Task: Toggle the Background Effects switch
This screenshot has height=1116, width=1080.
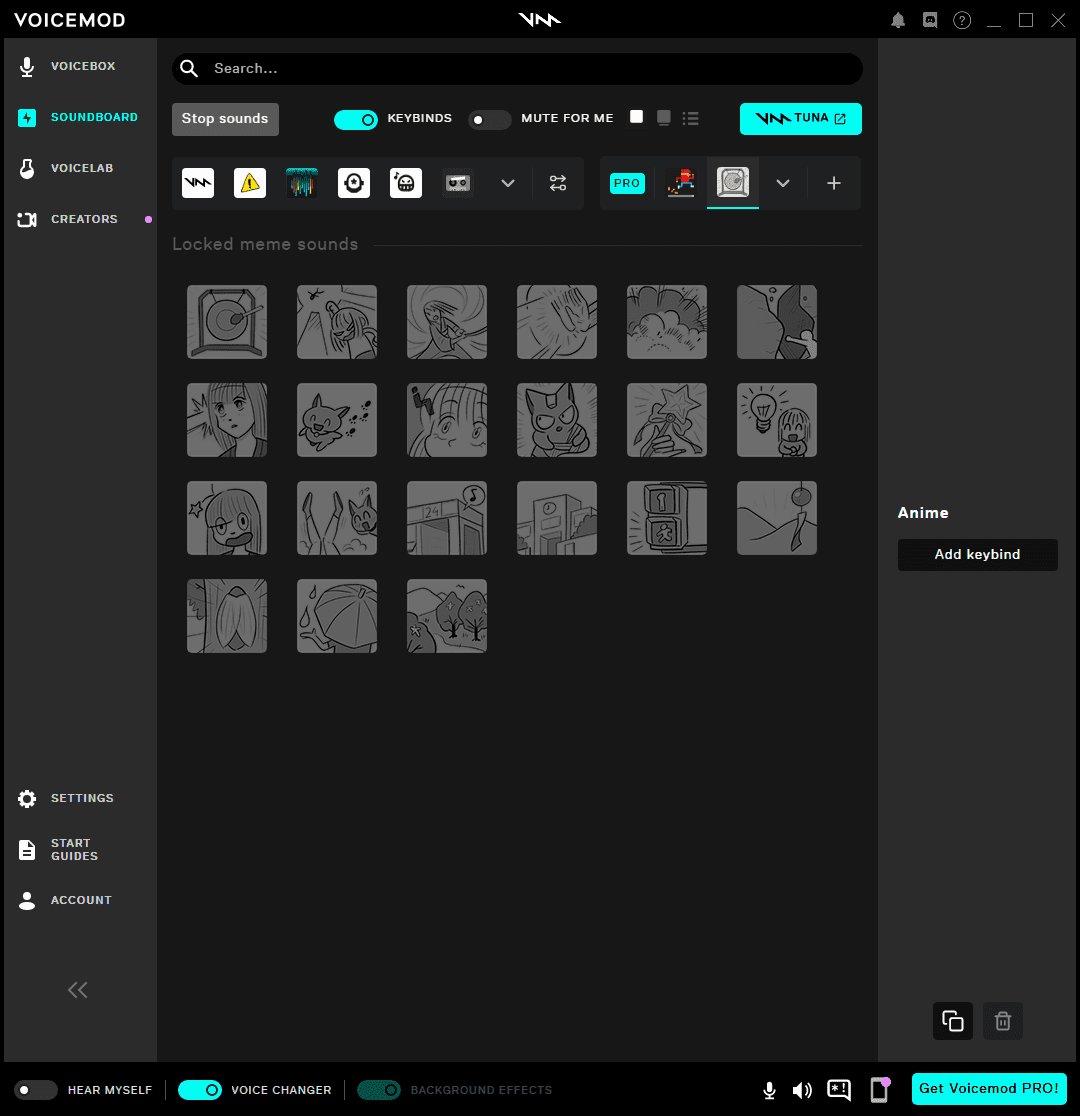Action: pos(379,1090)
